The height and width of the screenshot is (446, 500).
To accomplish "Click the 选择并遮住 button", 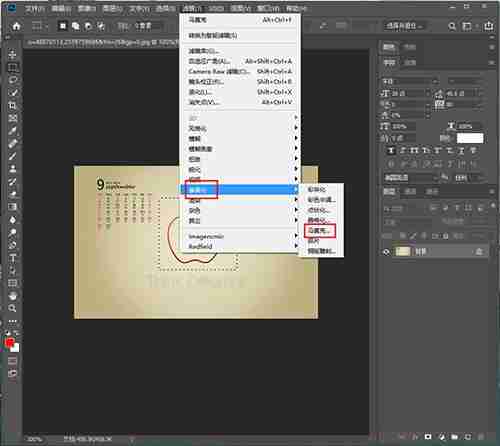I will (x=404, y=26).
